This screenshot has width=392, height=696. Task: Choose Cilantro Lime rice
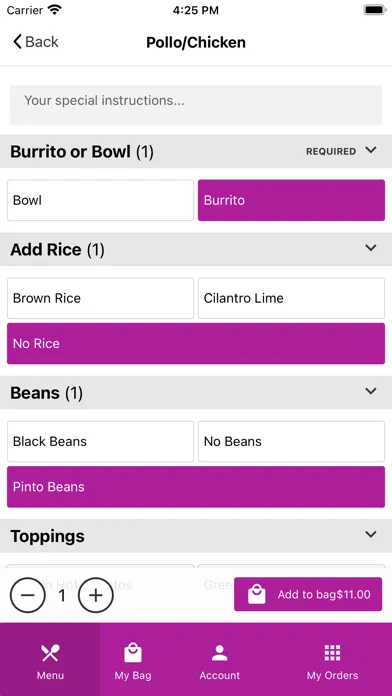click(x=291, y=298)
